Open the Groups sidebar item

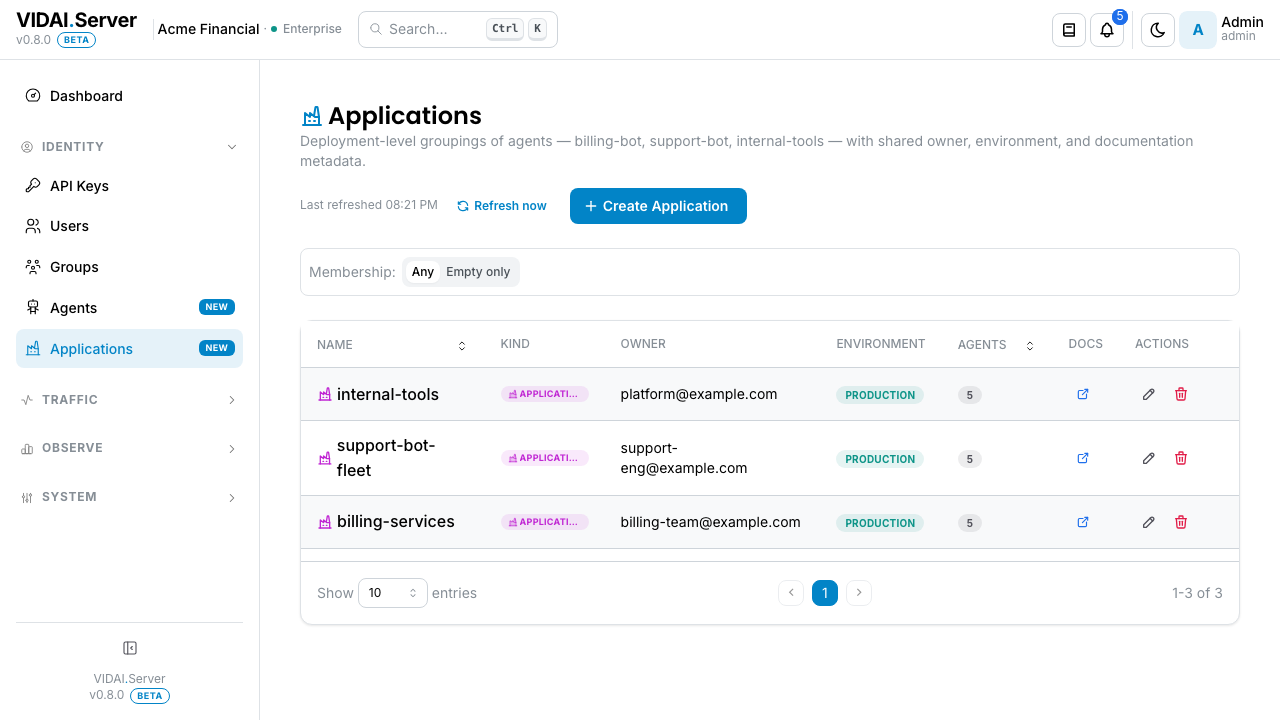point(130,267)
